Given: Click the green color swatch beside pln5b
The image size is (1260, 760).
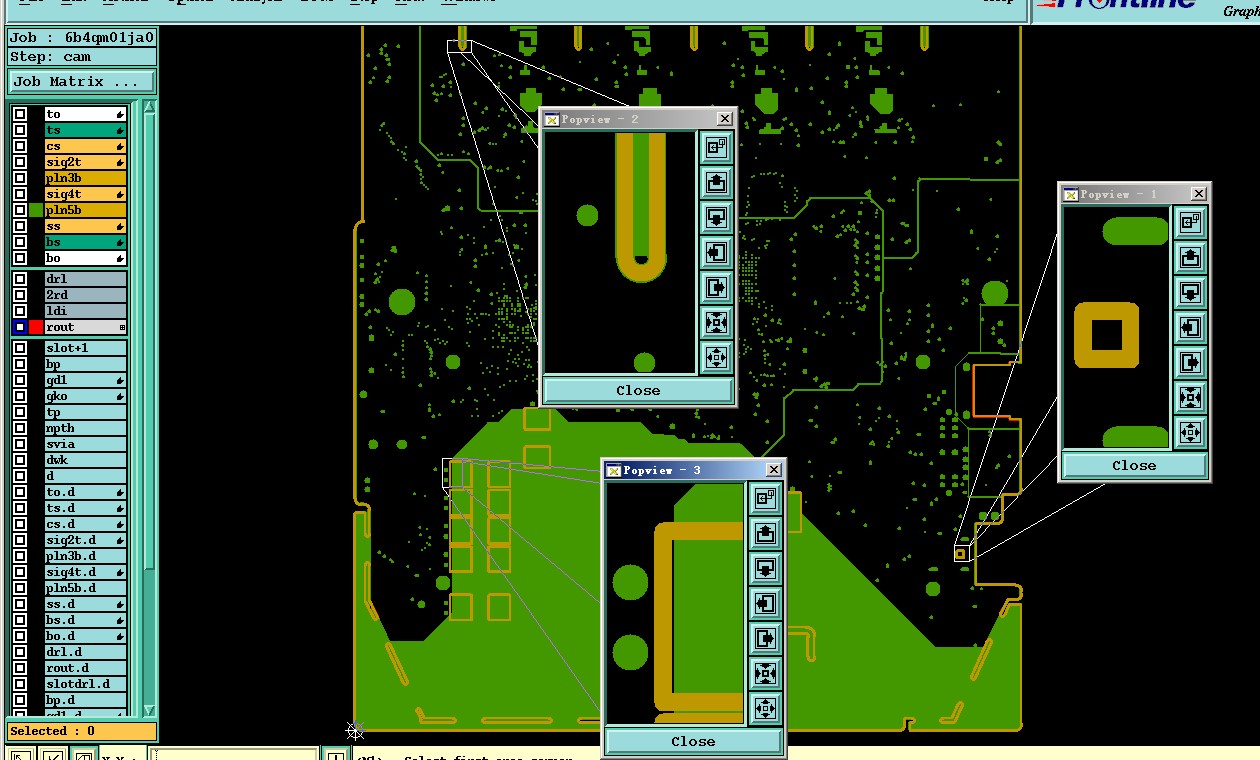Looking at the screenshot, I should [36, 210].
